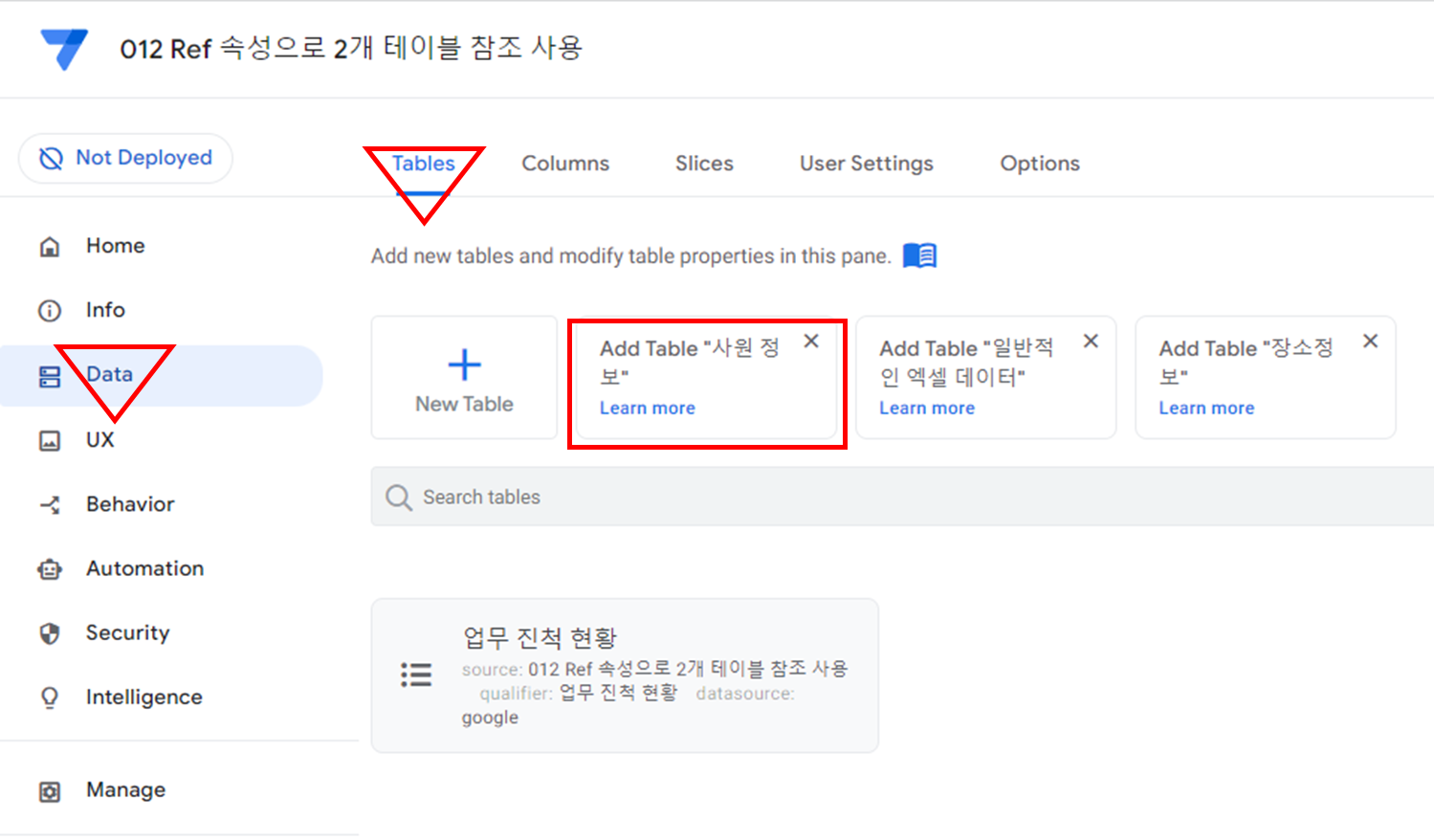Open the Options tab
This screenshot has height=840, width=1434.
tap(1039, 163)
